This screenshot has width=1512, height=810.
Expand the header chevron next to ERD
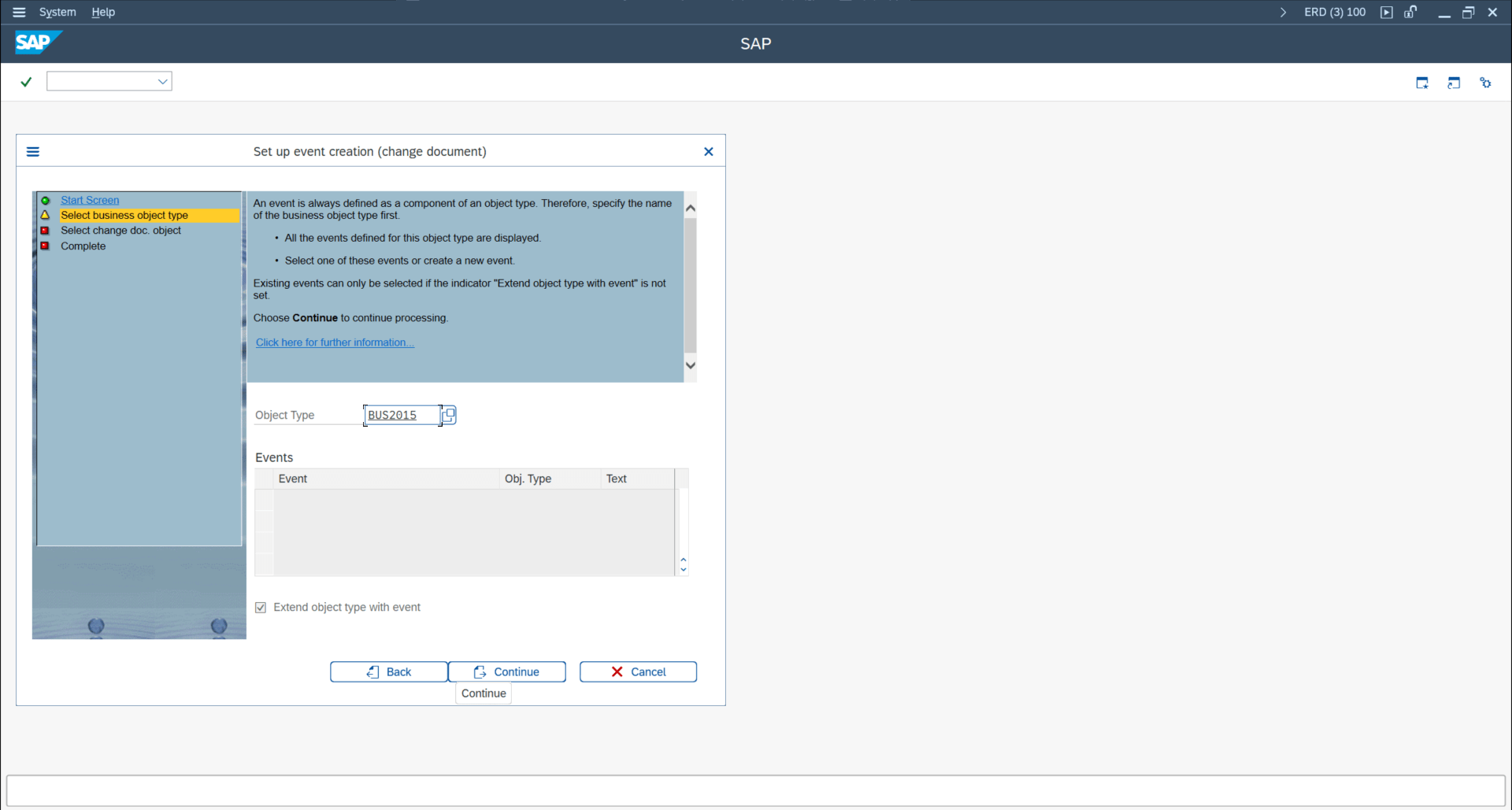point(1283,12)
